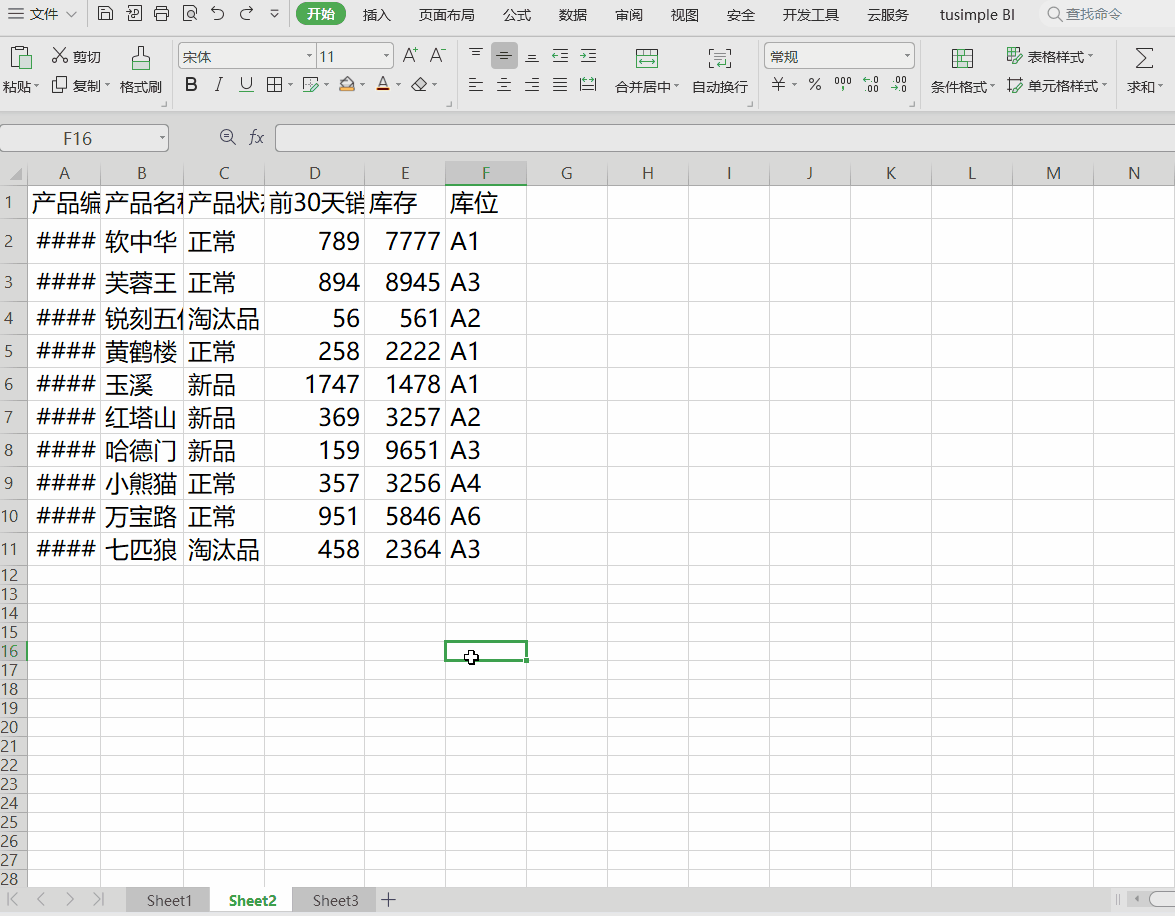Expand the merge and center dropdown arrow
This screenshot has width=1175, height=916.
(x=676, y=87)
